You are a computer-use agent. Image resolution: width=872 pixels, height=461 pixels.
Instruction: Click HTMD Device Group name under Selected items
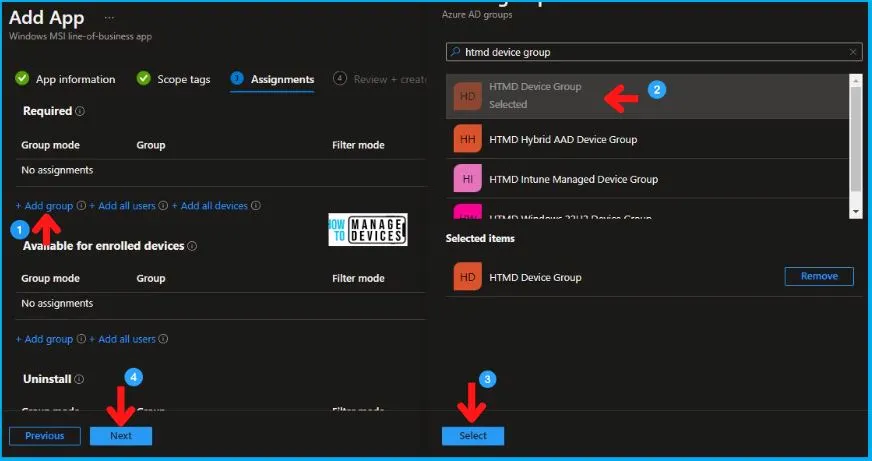tap(535, 277)
